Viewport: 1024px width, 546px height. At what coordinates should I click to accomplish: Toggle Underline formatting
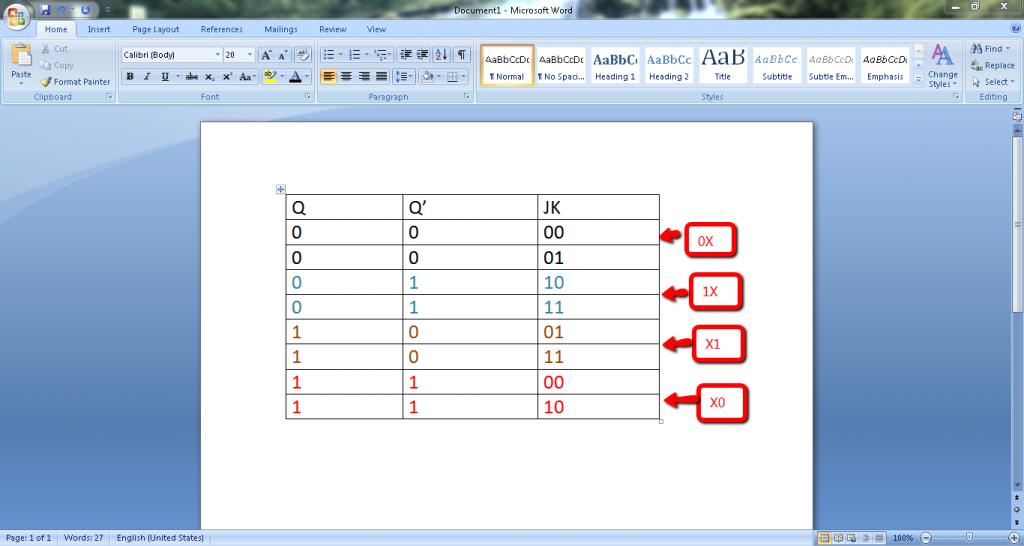(165, 77)
